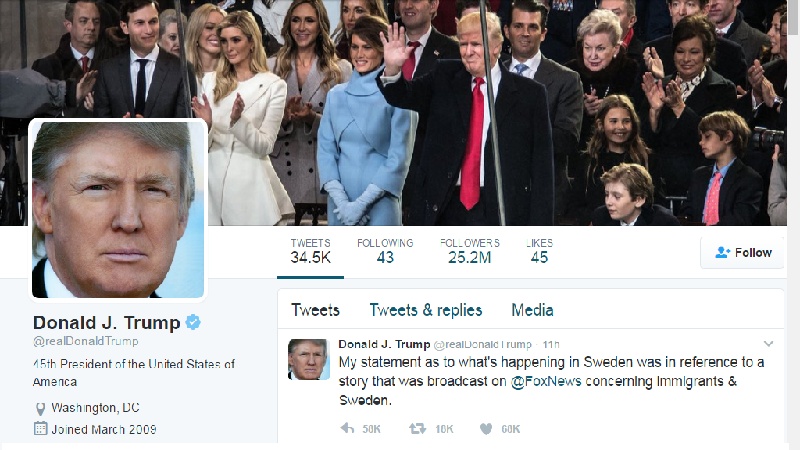The width and height of the screenshot is (800, 450).
Task: Open the Followers 25.2M list
Action: coord(470,251)
